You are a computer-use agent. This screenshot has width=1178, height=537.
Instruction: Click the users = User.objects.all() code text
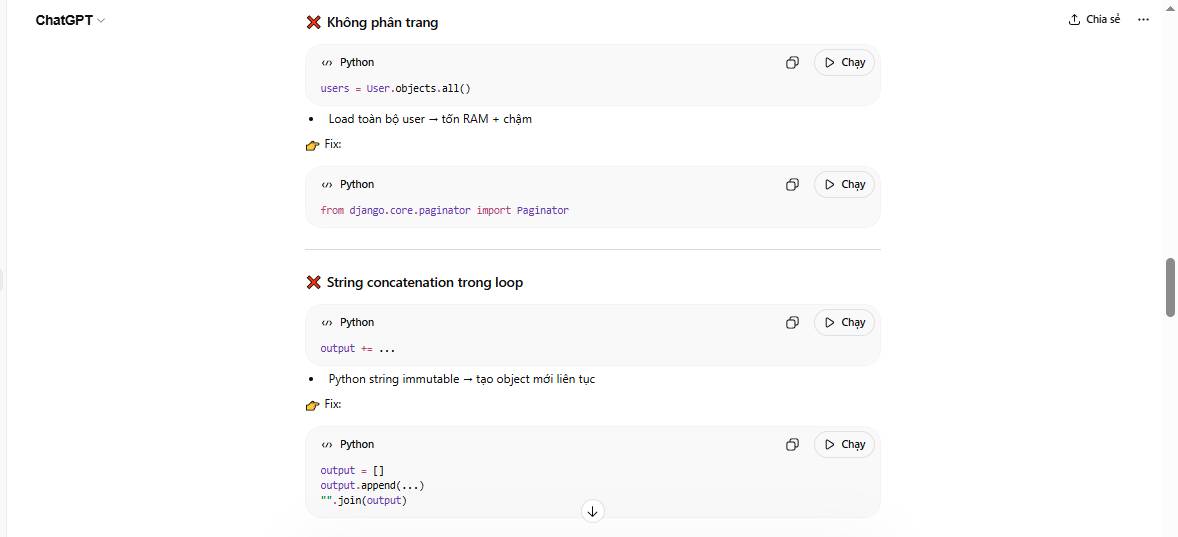pos(395,88)
